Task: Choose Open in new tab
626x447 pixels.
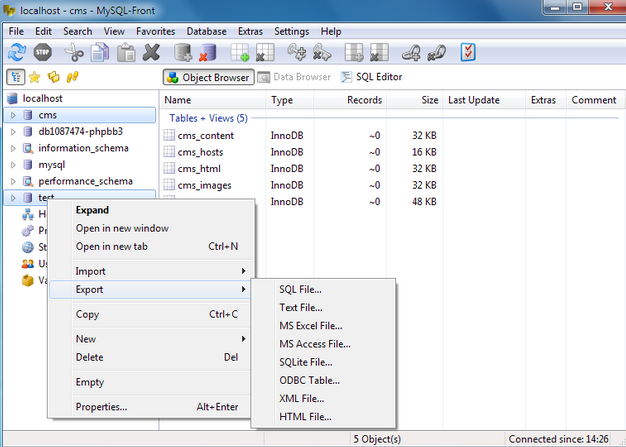Action: pyautogui.click(x=149, y=247)
